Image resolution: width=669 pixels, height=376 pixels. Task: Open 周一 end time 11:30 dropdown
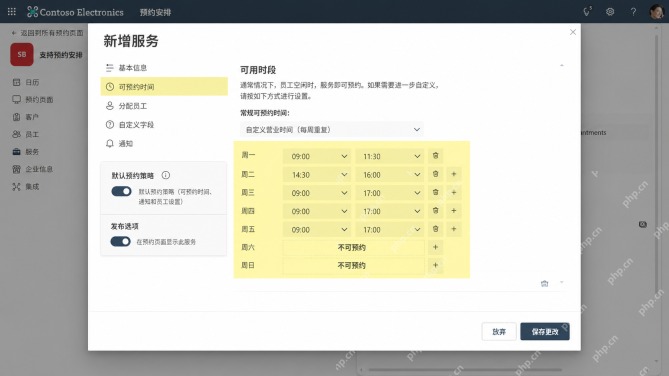click(x=390, y=157)
